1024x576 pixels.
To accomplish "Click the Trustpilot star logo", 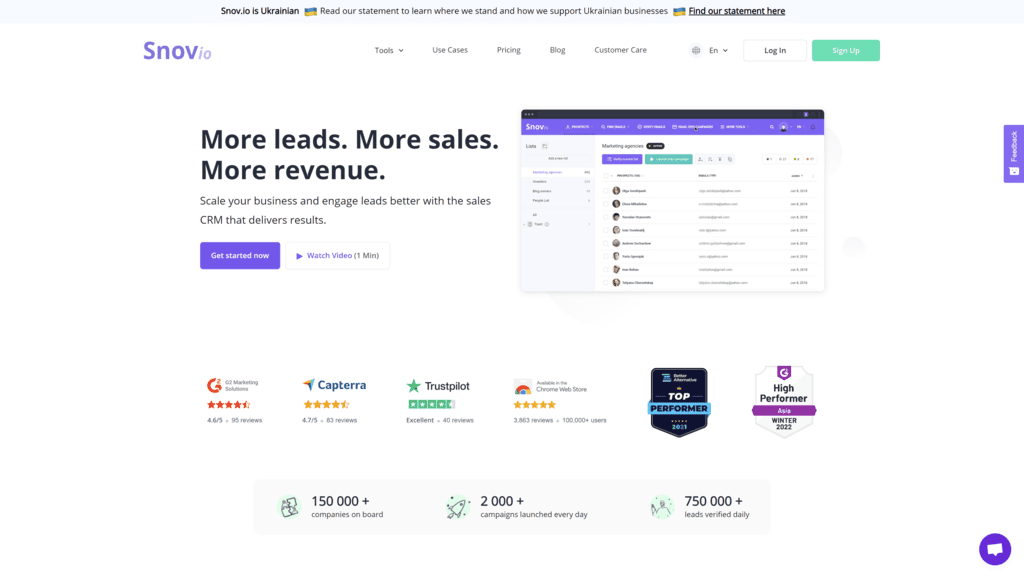I will pyautogui.click(x=438, y=386).
